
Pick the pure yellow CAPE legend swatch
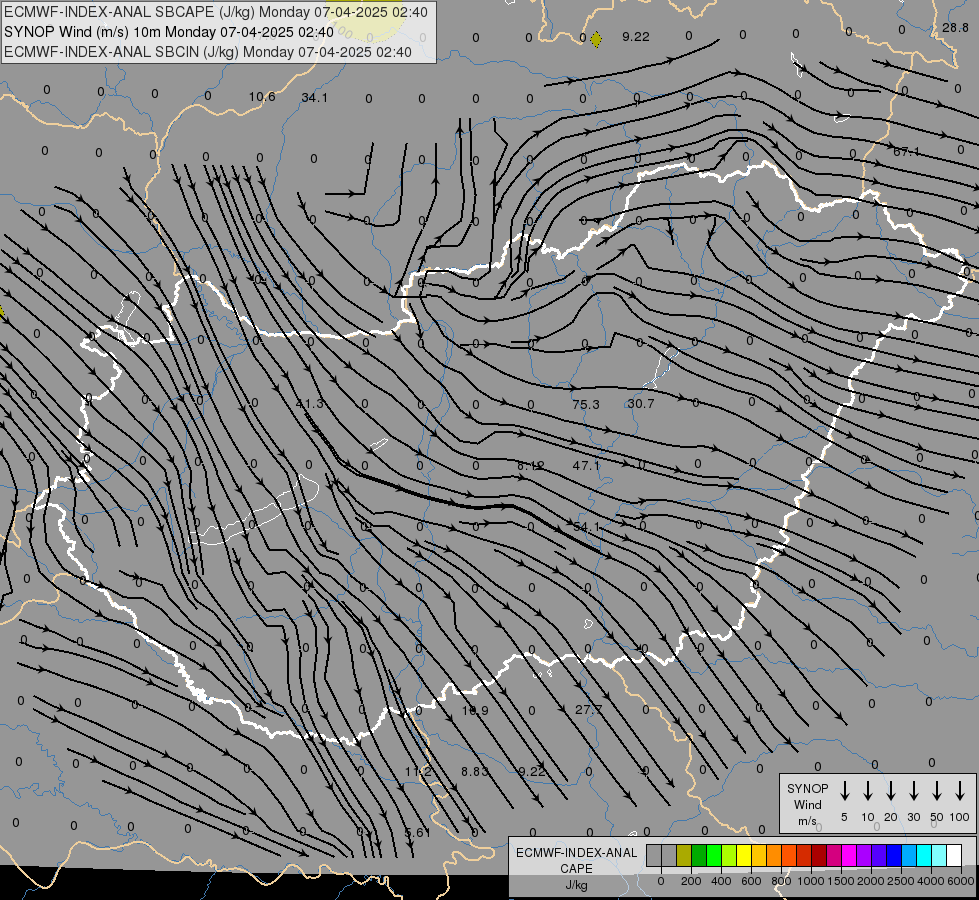(744, 855)
